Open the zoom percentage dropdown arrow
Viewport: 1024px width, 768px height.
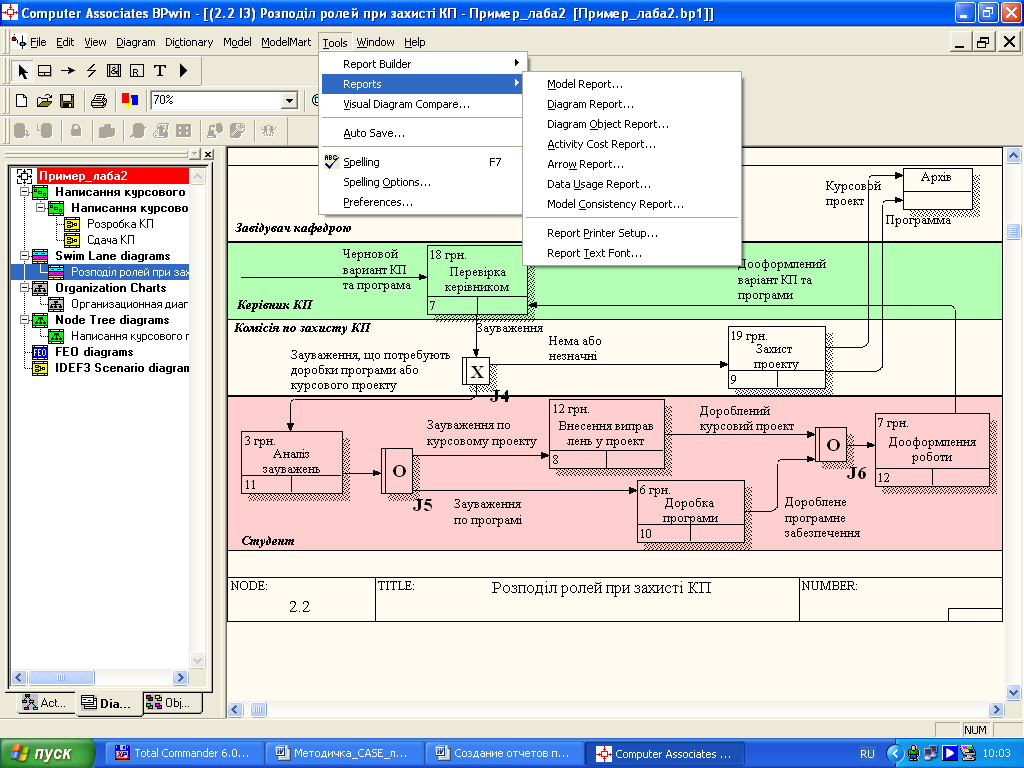[x=289, y=101]
